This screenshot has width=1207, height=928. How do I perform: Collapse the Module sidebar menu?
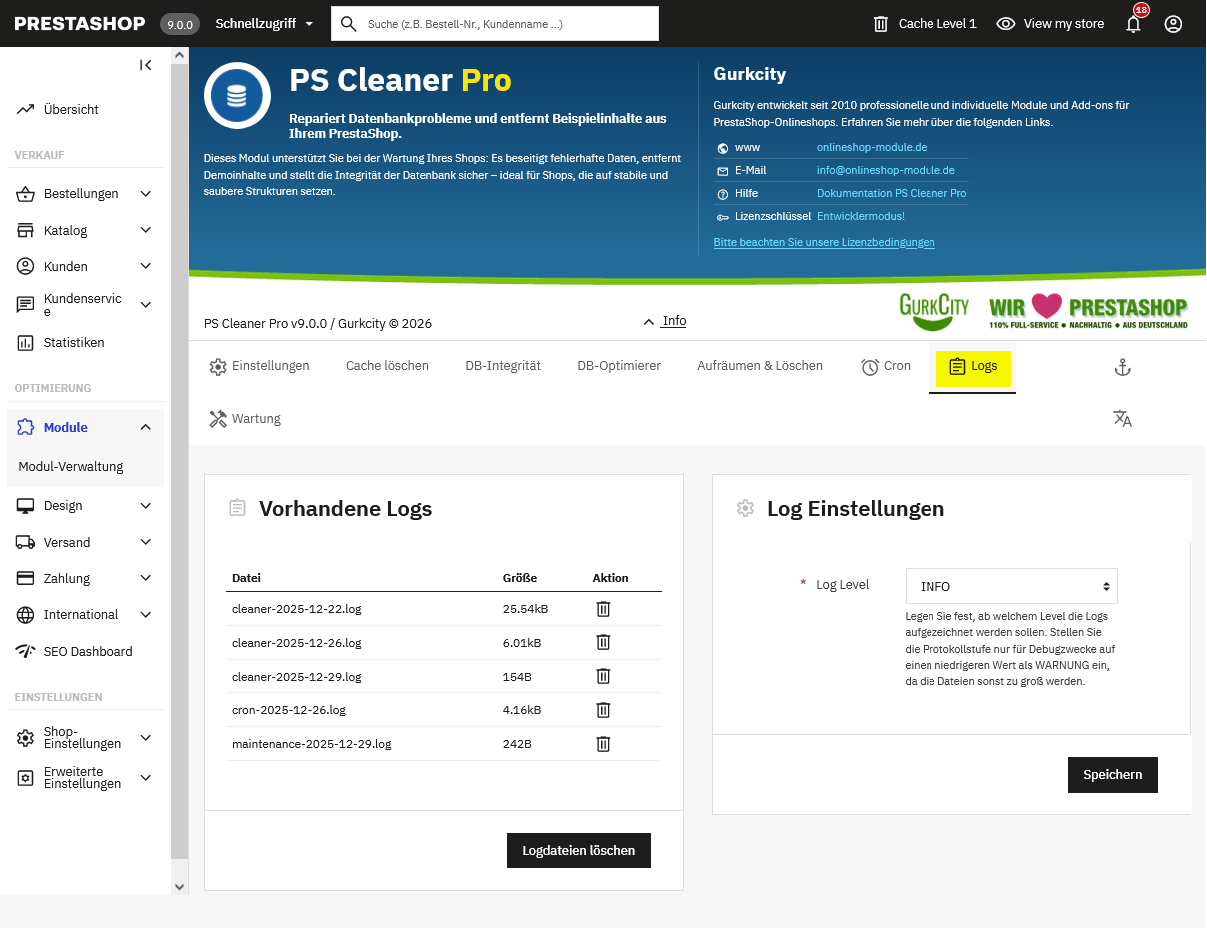pyautogui.click(x=145, y=428)
